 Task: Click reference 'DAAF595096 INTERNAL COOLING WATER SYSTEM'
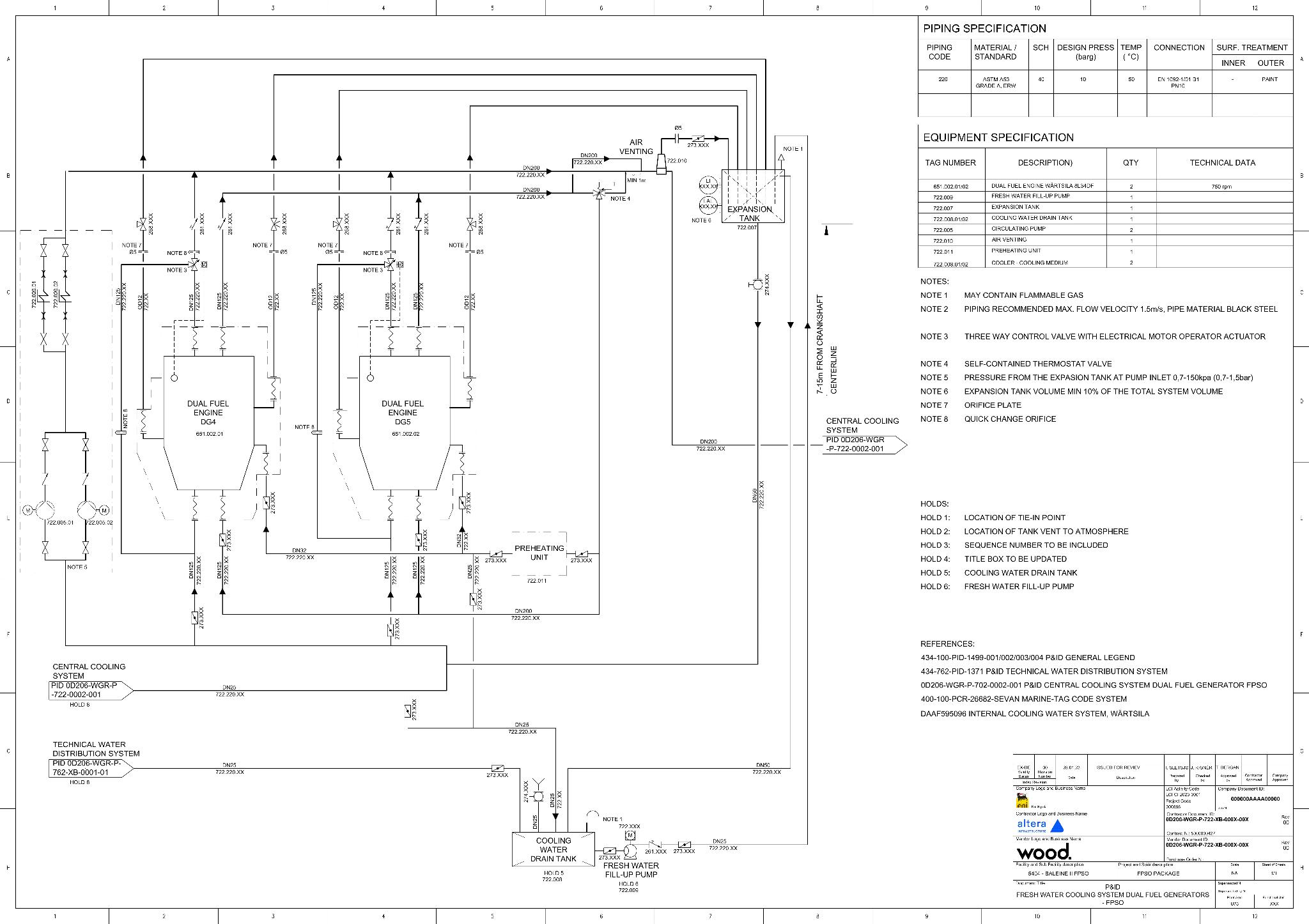coord(1034,714)
